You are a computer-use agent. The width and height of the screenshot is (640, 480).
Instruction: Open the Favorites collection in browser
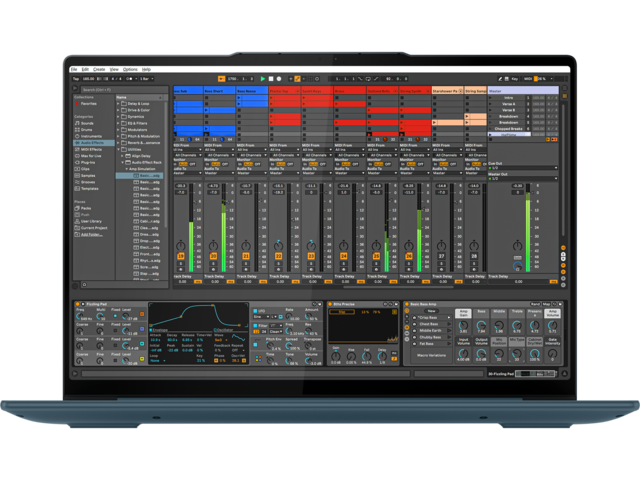pyautogui.click(x=88, y=103)
